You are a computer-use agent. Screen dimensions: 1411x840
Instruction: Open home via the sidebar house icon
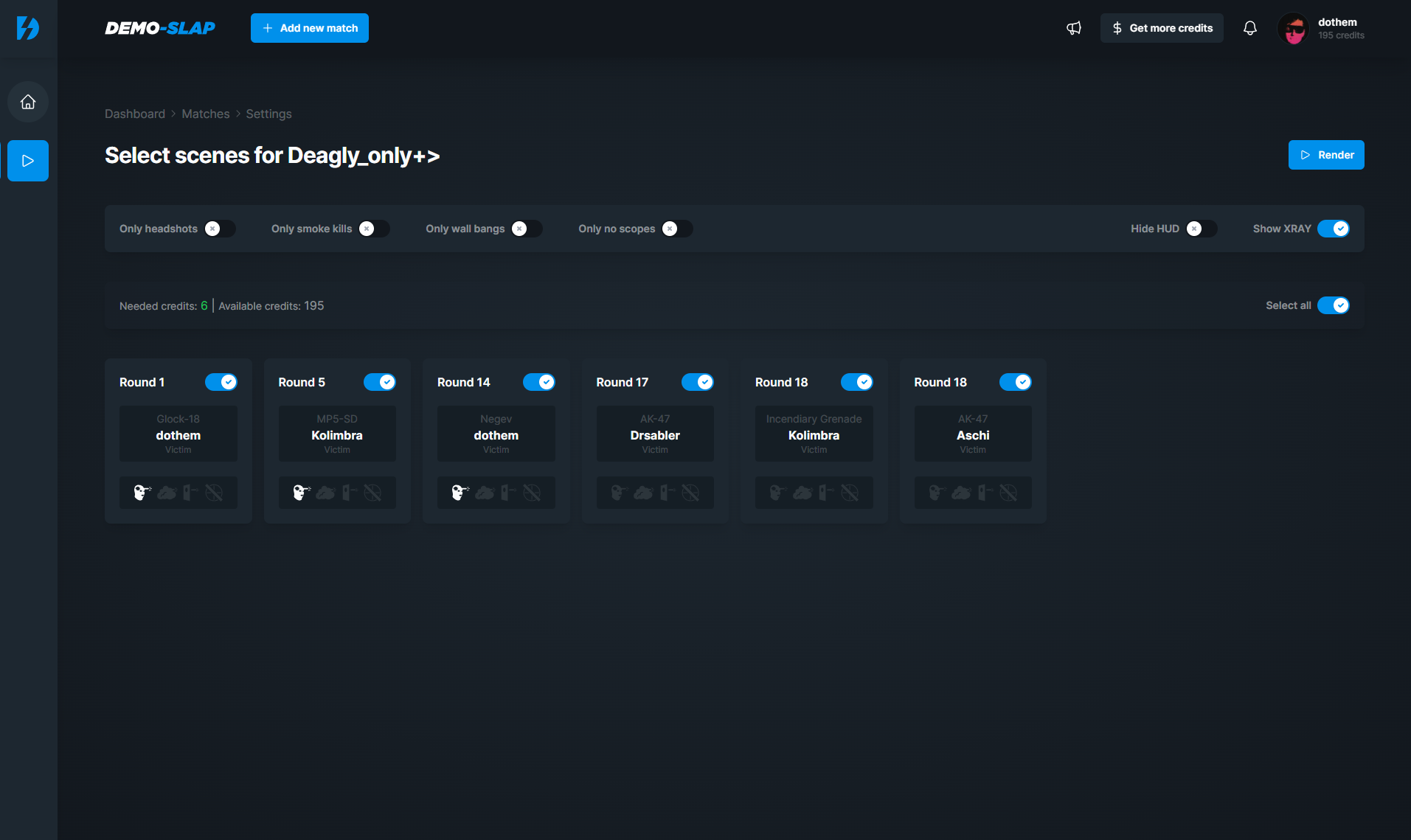pos(28,102)
